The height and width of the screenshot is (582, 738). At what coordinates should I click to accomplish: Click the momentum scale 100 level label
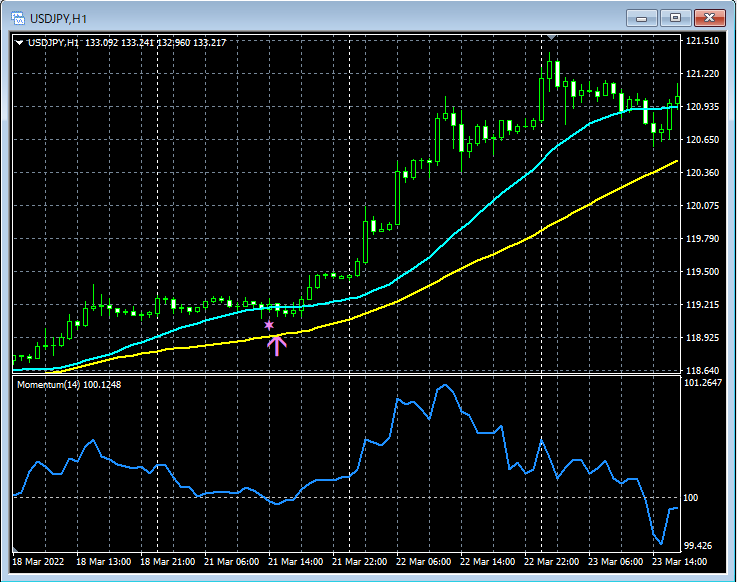[691, 498]
